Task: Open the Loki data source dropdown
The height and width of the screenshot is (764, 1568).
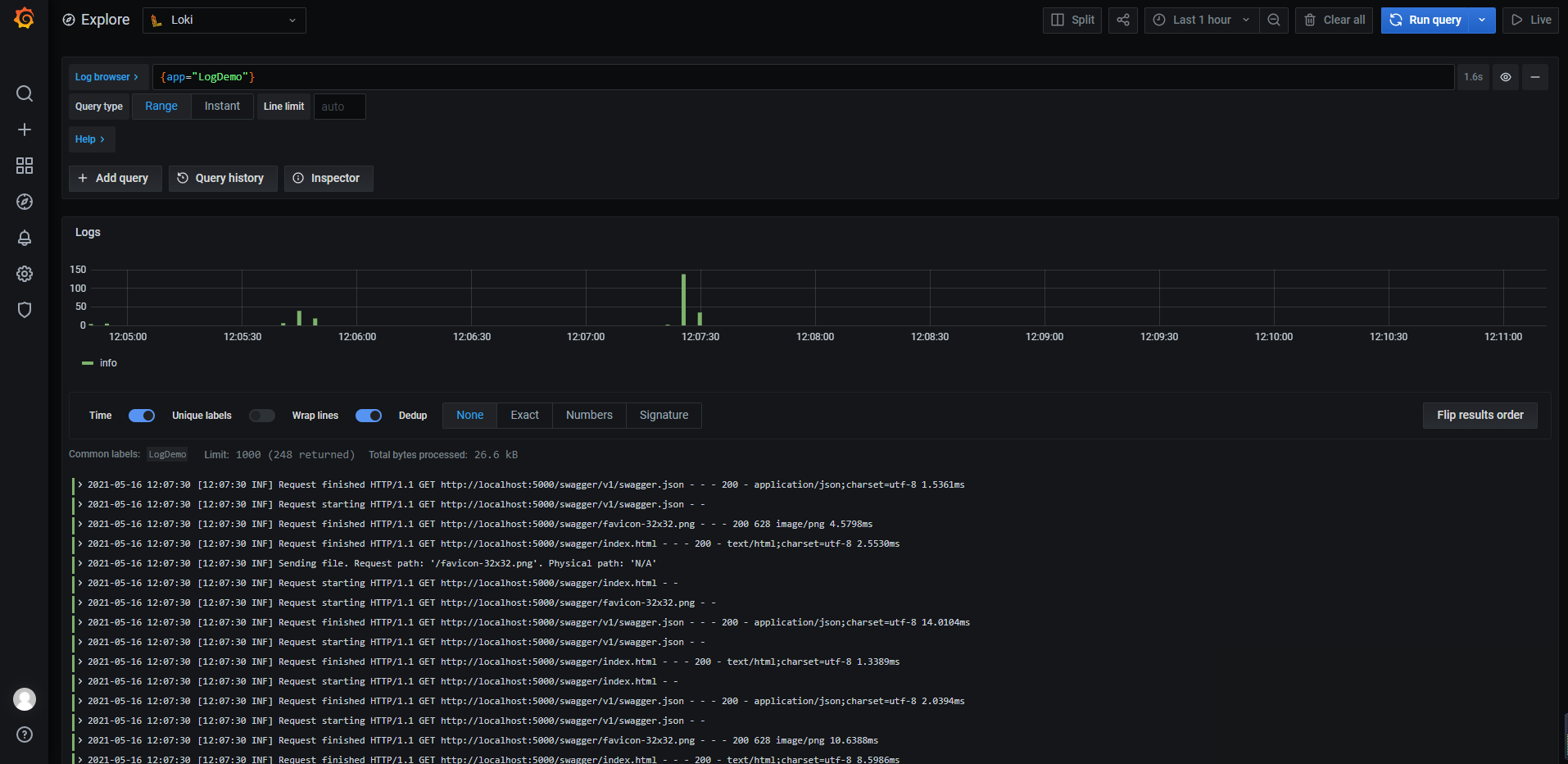Action: [x=224, y=20]
